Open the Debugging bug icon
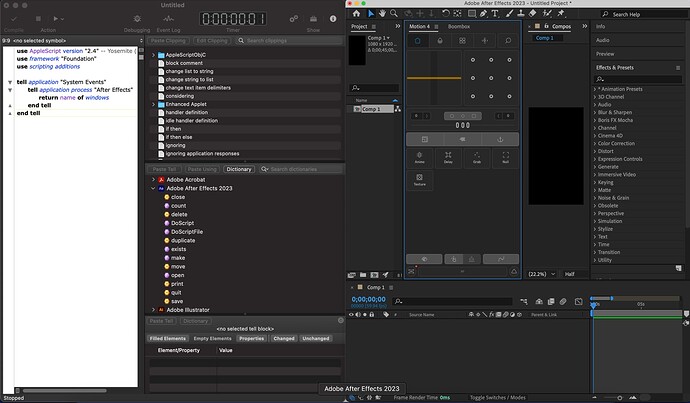690x403 pixels. (137, 19)
